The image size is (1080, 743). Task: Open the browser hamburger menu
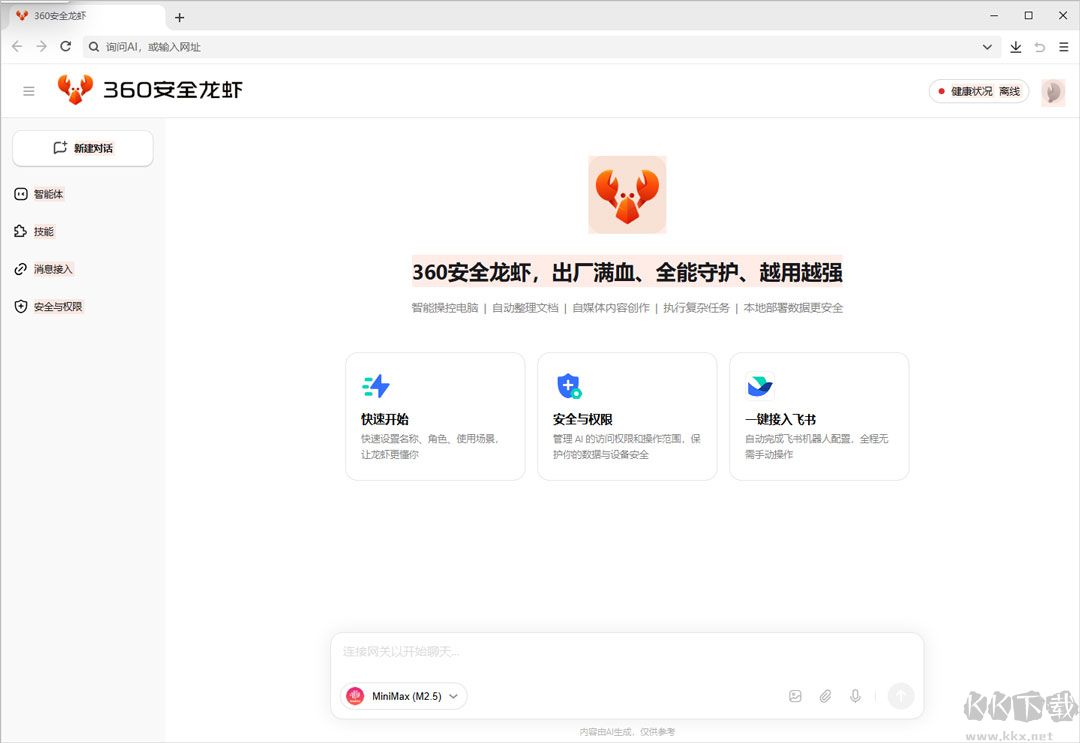(x=1064, y=47)
